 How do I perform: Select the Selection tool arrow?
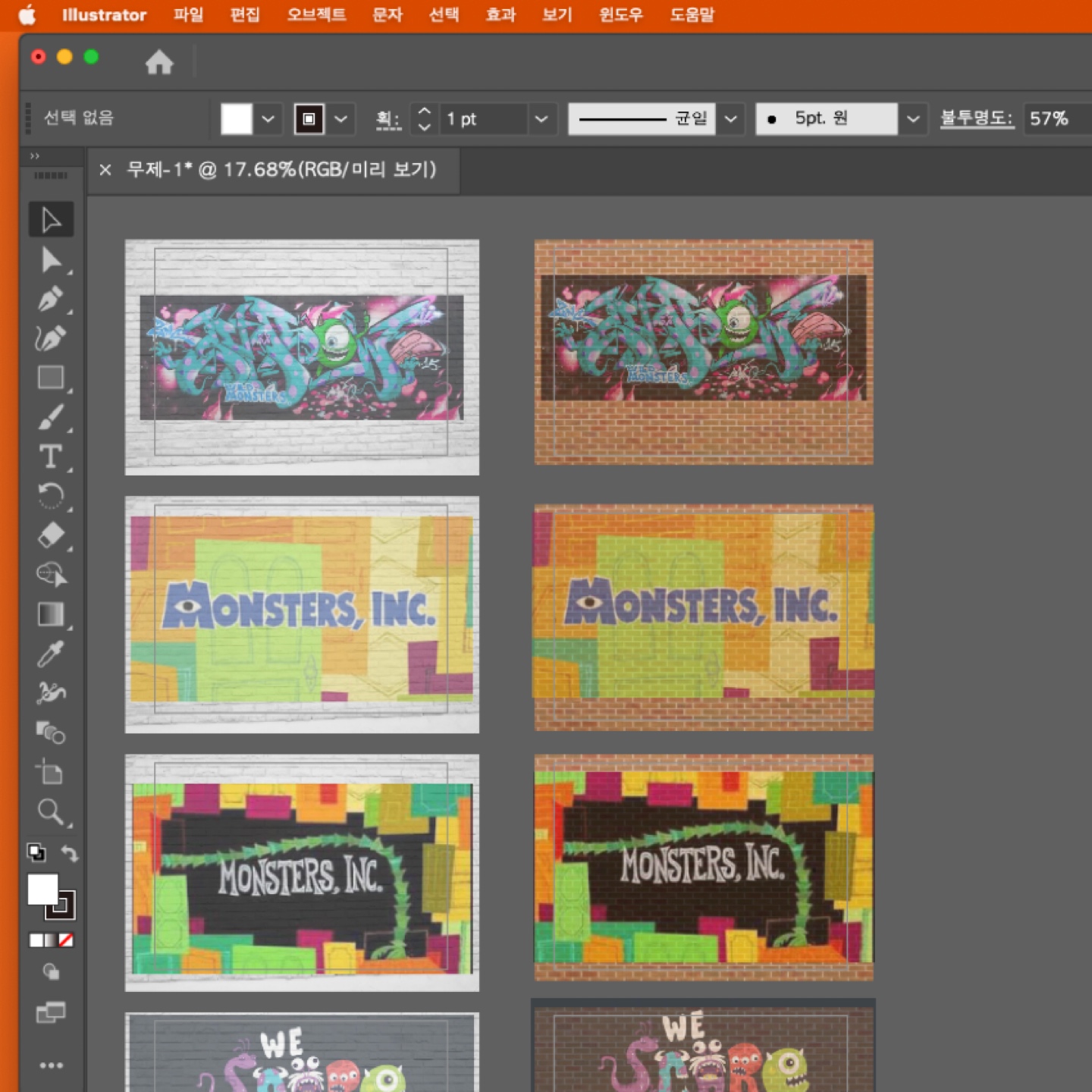tap(51, 220)
